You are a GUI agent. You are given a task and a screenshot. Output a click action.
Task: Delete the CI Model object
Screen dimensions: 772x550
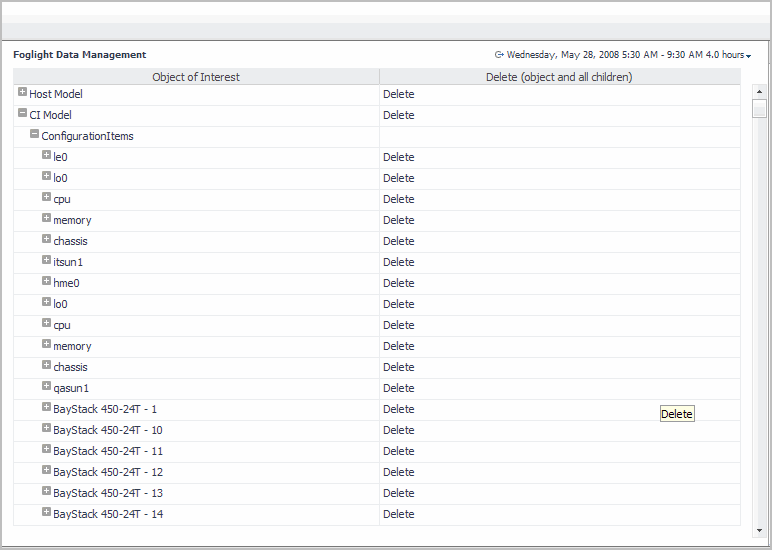point(398,115)
